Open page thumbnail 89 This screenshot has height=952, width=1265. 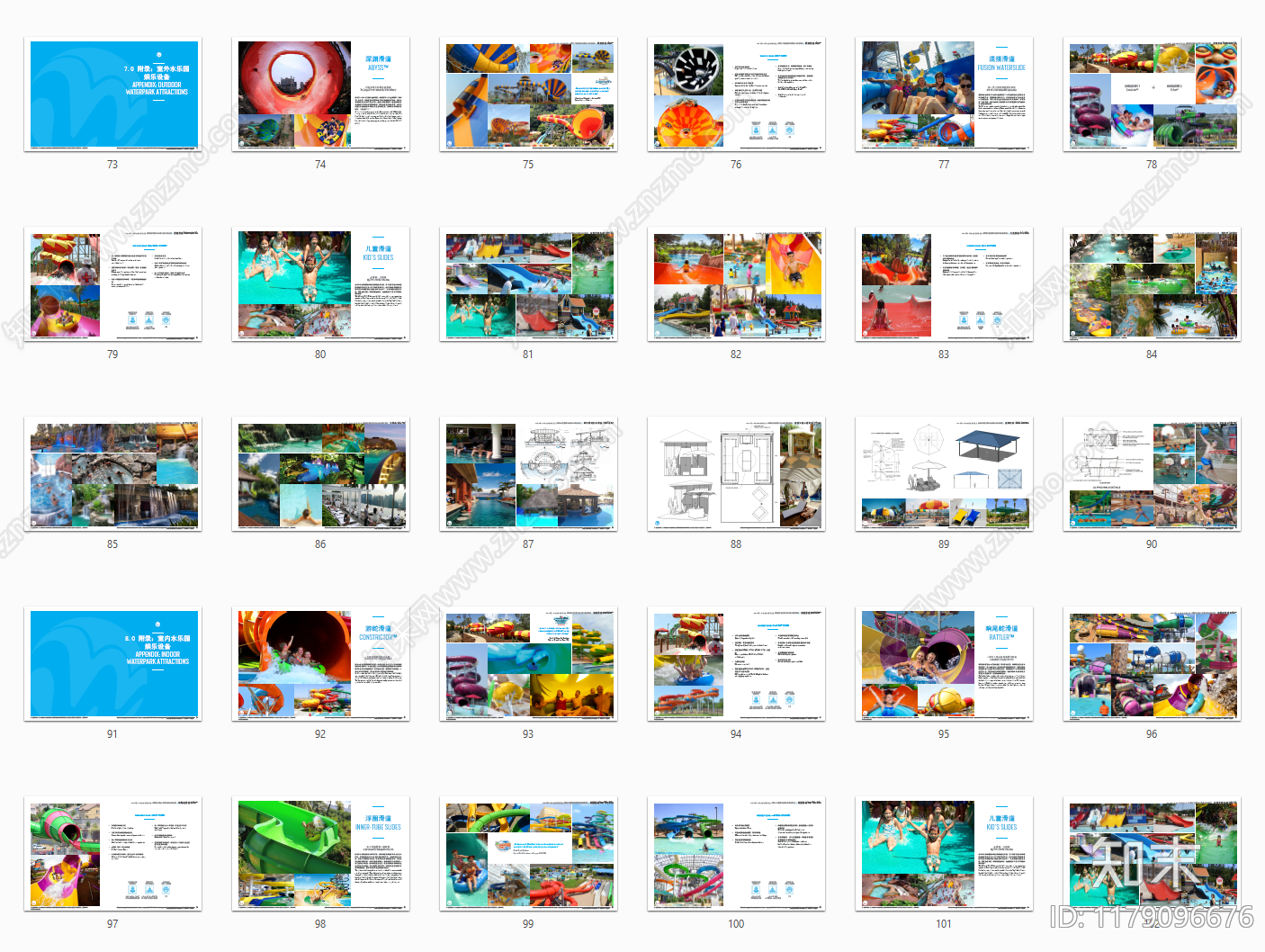(x=944, y=474)
